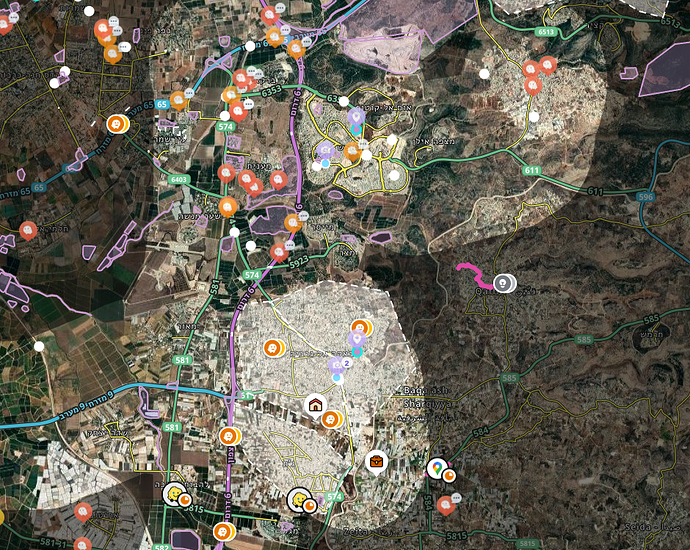The height and width of the screenshot is (550, 690).
Task: Open the orange marker left of מייסר label
Action: (x=293, y=224)
